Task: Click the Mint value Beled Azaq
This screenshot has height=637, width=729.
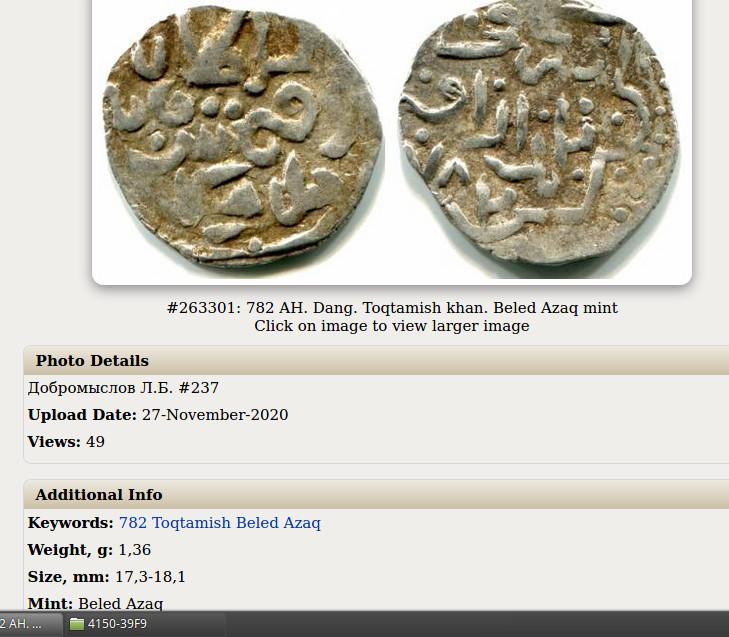Action: pos(120,604)
